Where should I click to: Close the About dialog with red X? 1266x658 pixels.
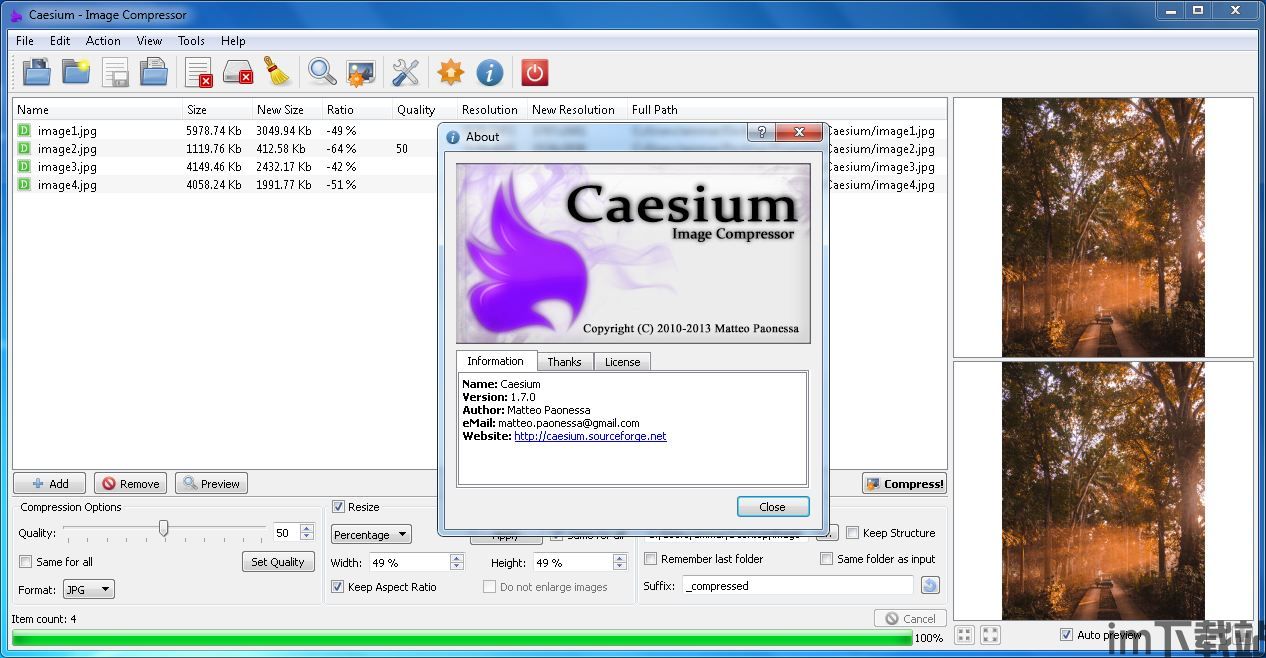tap(800, 132)
